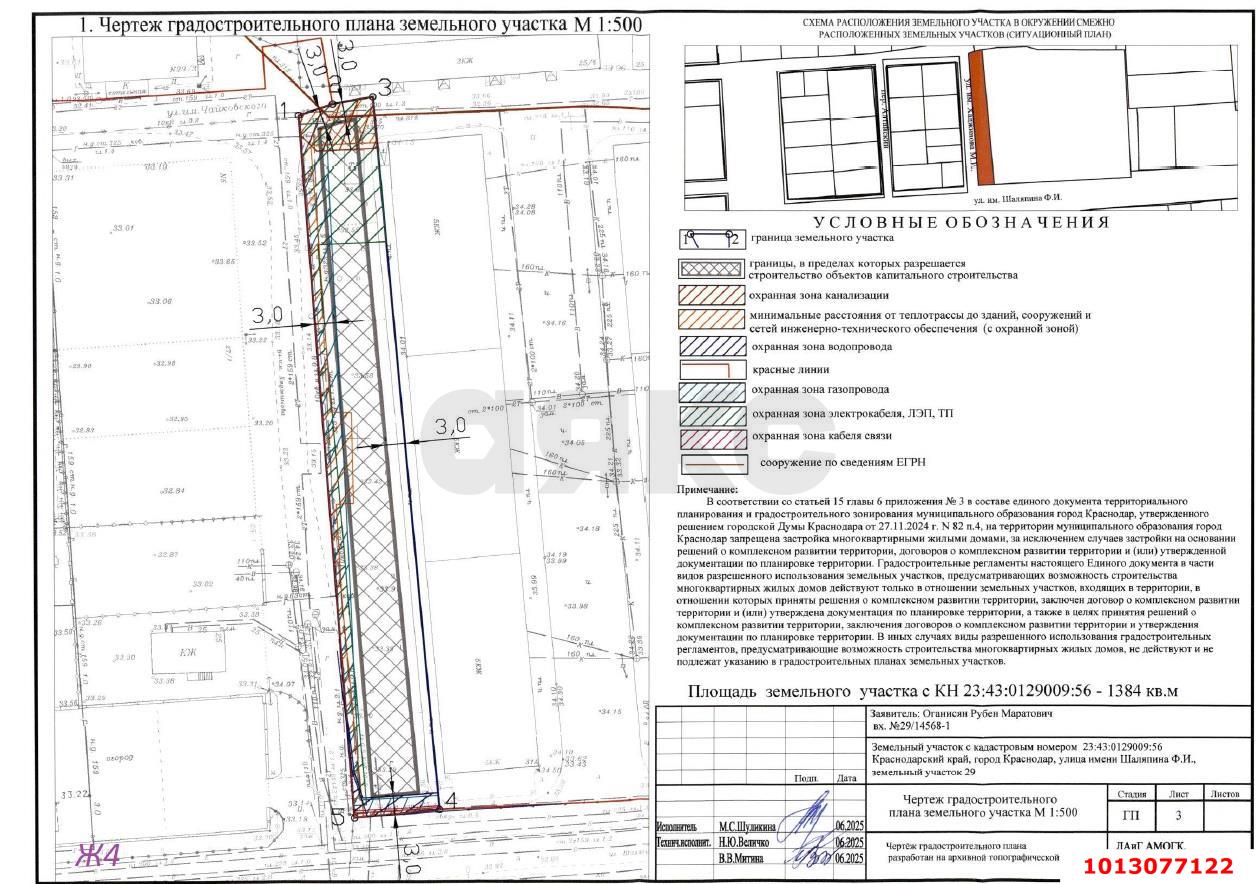Click the УСЛОВНЫЕ ОБОЗНАЧЕНИЯ legend heading

(x=961, y=222)
